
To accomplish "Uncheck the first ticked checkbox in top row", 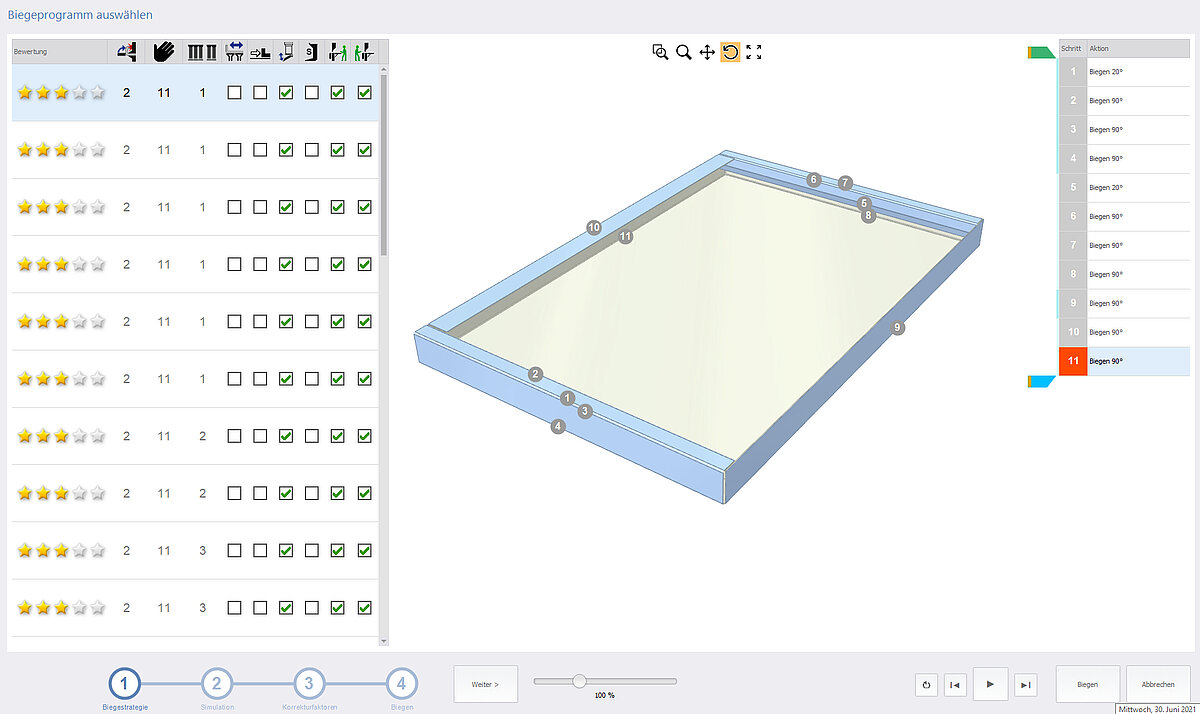I will pos(286,93).
